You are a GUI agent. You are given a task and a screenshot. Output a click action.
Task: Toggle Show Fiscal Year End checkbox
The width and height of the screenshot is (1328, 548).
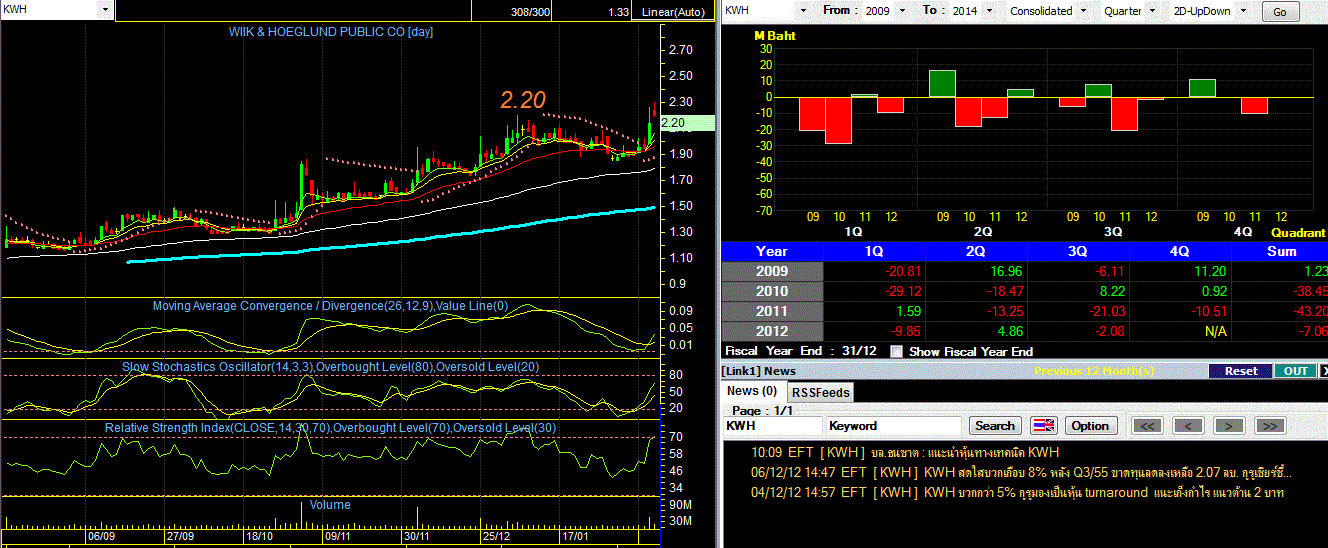pos(896,351)
